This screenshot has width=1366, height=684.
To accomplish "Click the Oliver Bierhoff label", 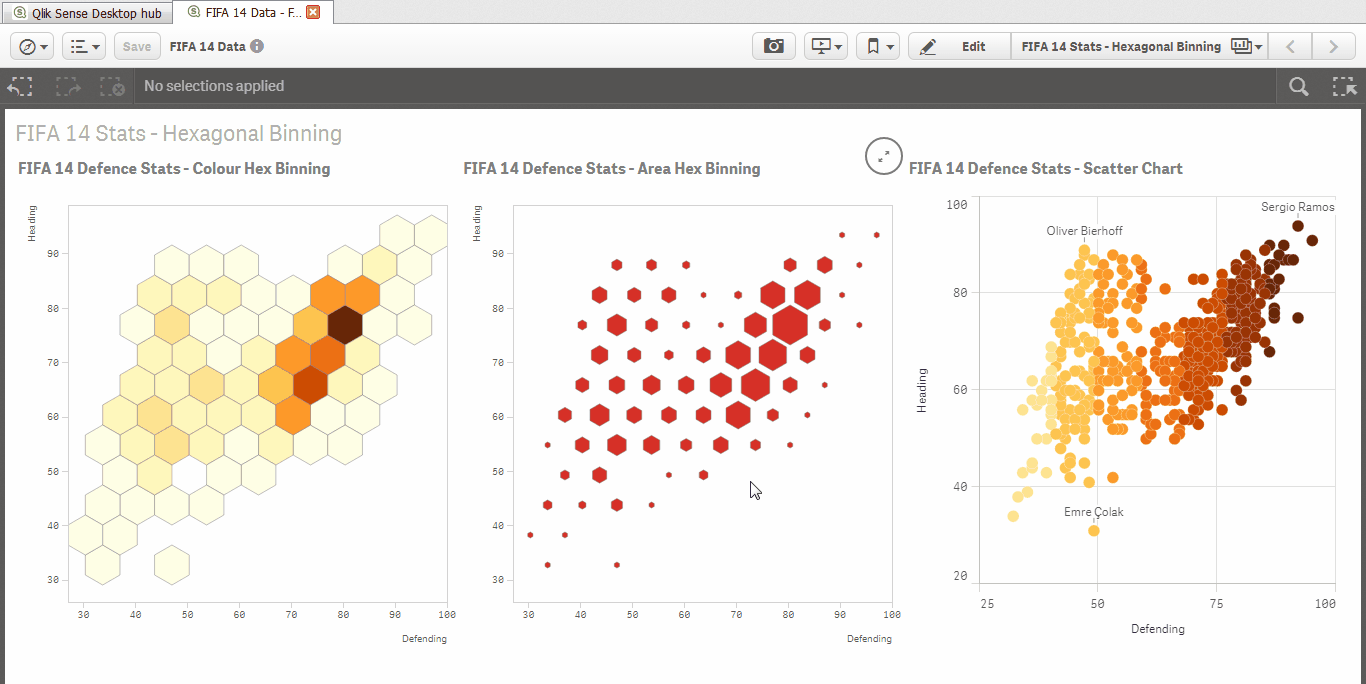I will tap(1084, 231).
